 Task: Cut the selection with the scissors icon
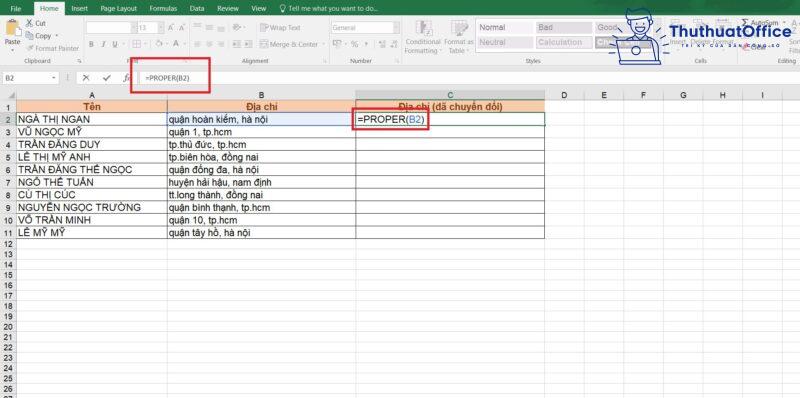tap(29, 23)
